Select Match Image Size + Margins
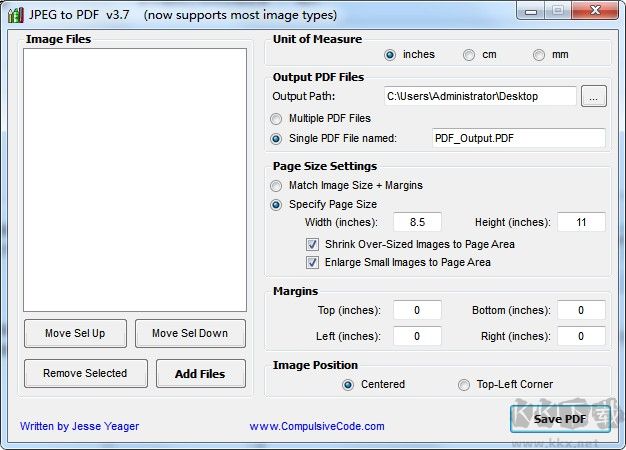 [x=276, y=186]
